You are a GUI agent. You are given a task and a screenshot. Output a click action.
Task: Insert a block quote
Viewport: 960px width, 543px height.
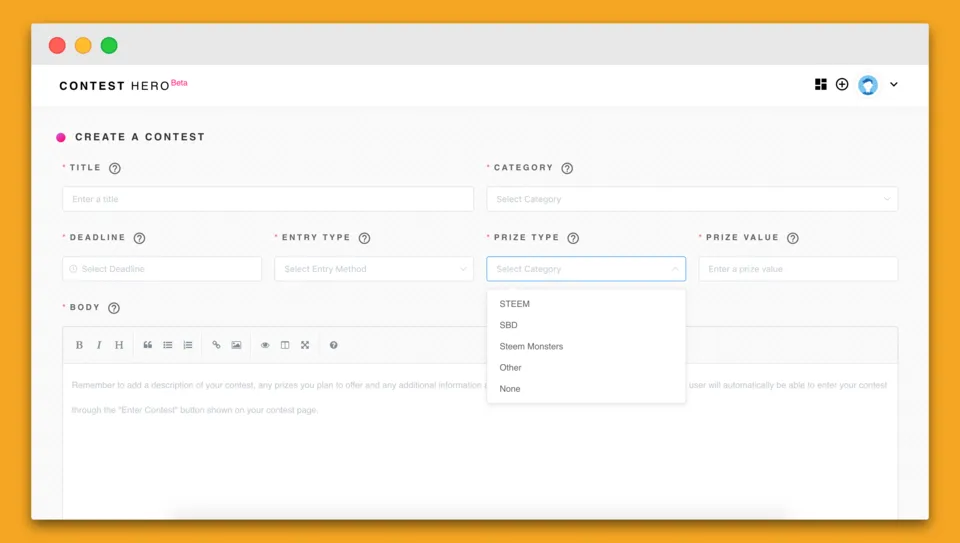(148, 345)
